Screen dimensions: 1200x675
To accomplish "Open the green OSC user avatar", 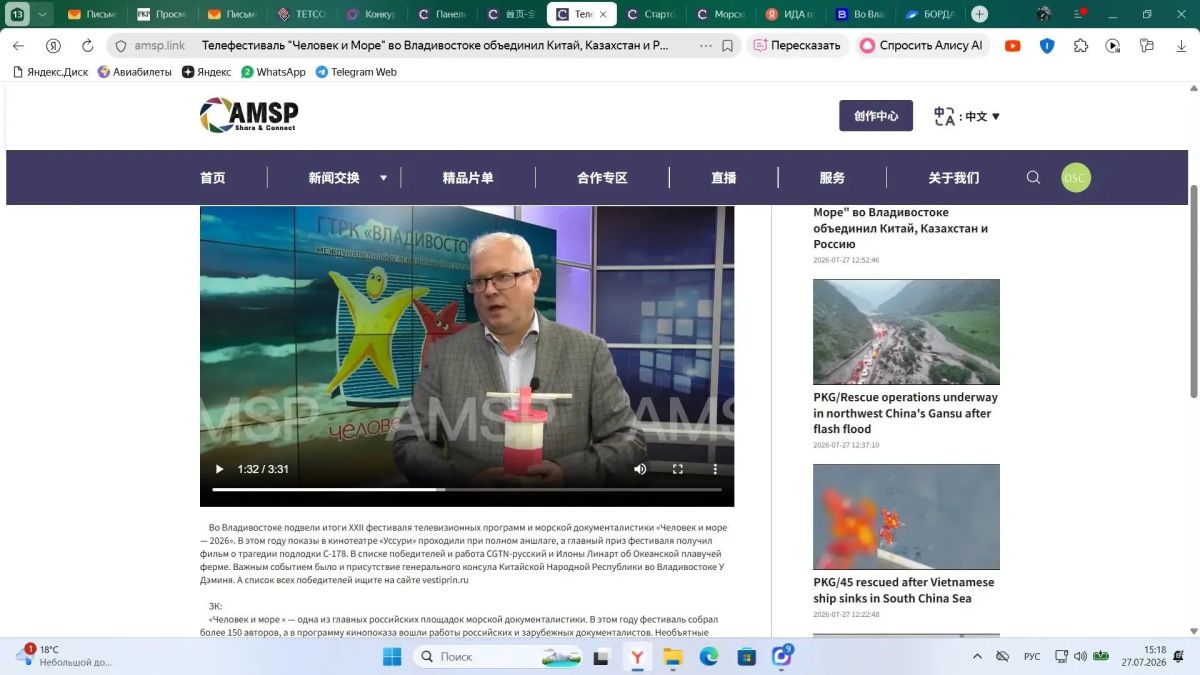I will click(x=1075, y=178).
